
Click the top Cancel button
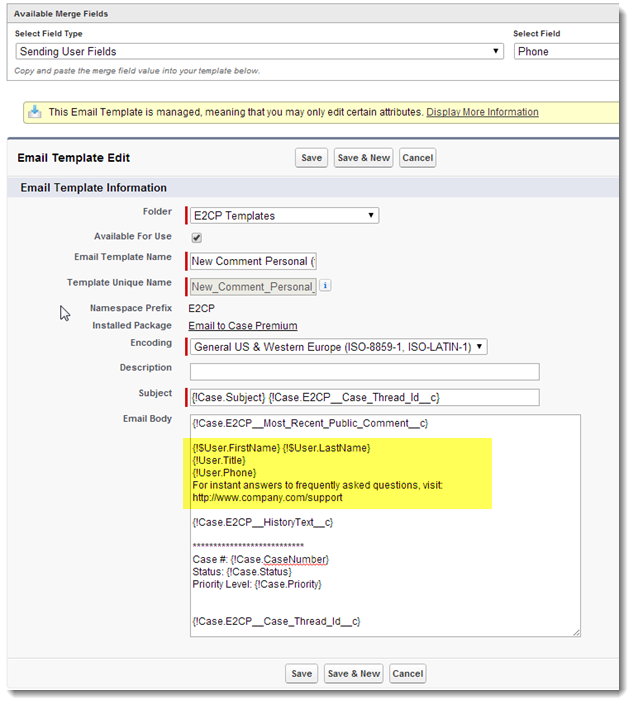click(417, 158)
